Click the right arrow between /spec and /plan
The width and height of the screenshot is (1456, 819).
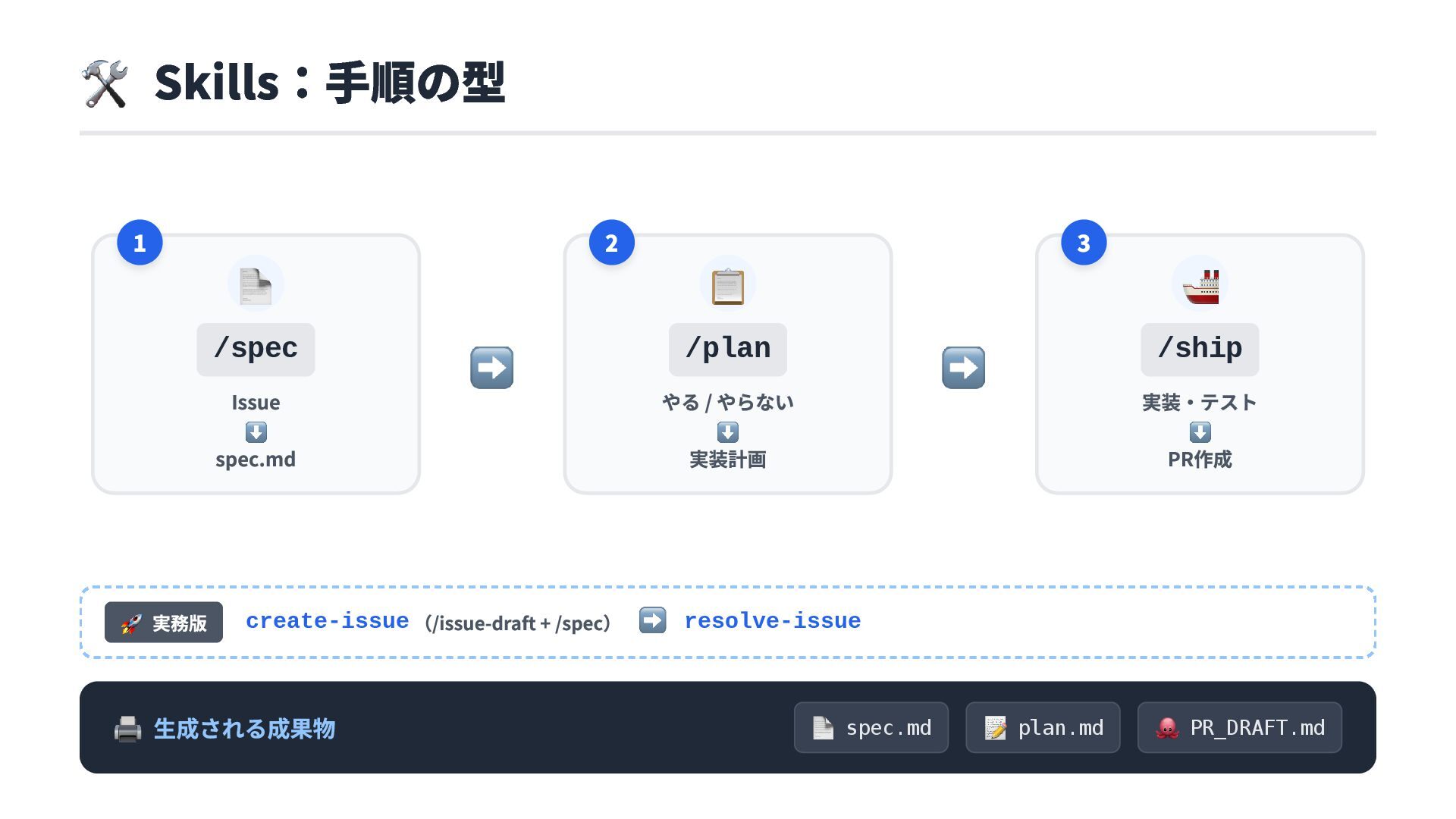point(491,368)
